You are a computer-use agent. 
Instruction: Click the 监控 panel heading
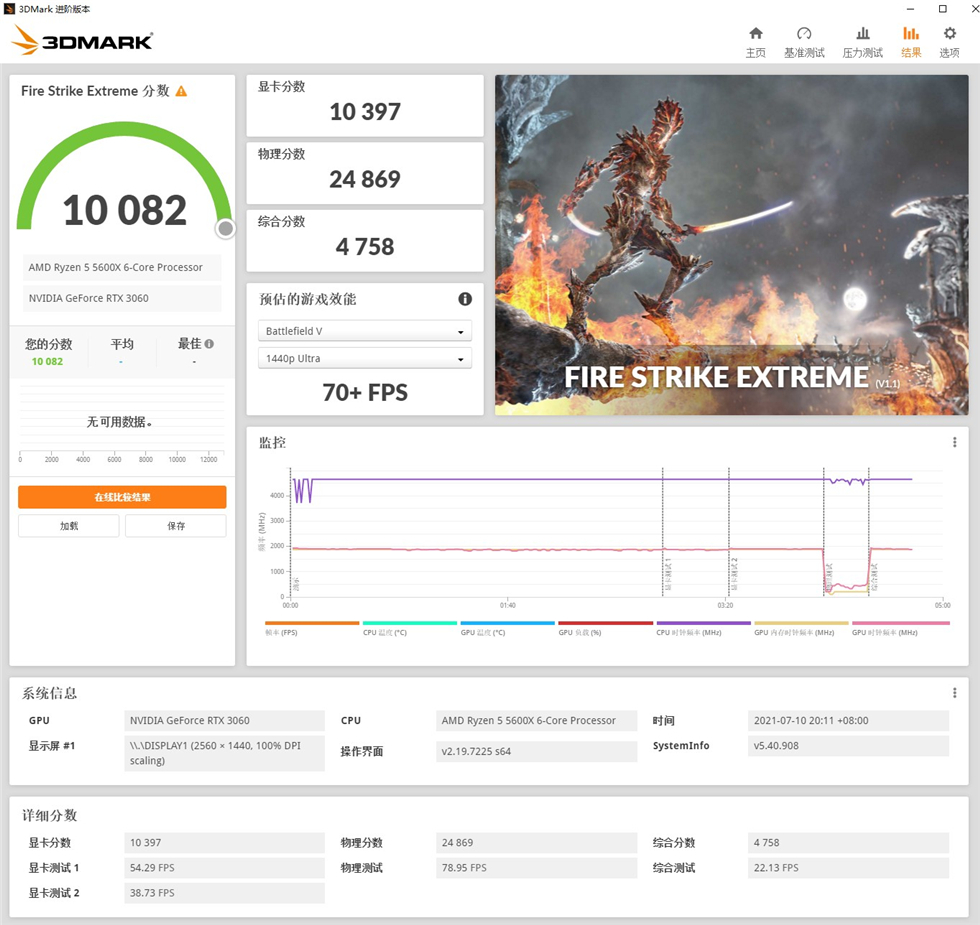pos(272,442)
